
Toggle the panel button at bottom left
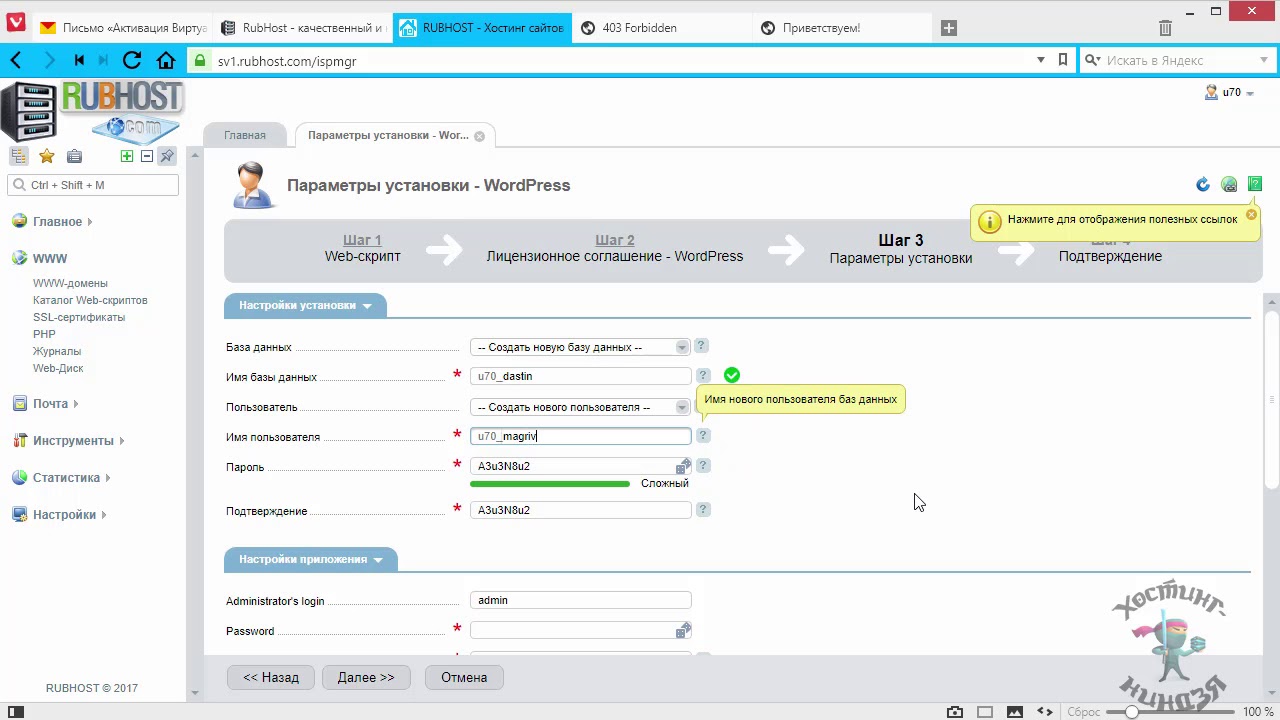point(16,712)
